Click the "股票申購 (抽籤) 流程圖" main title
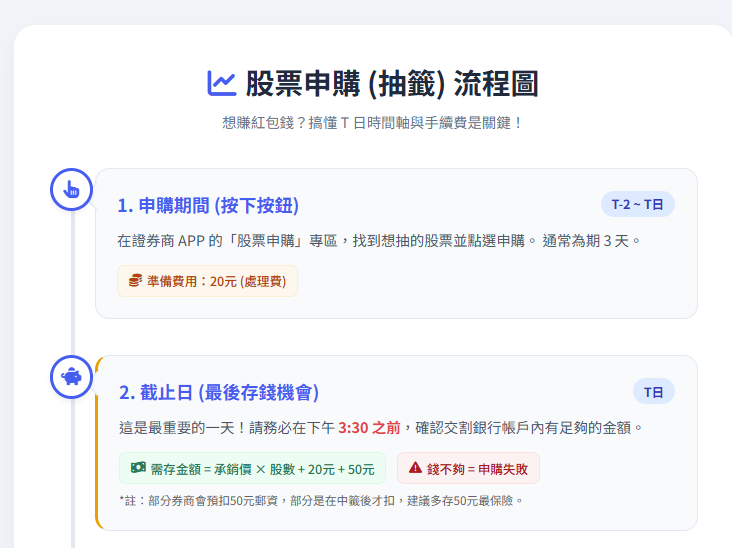 tap(392, 84)
